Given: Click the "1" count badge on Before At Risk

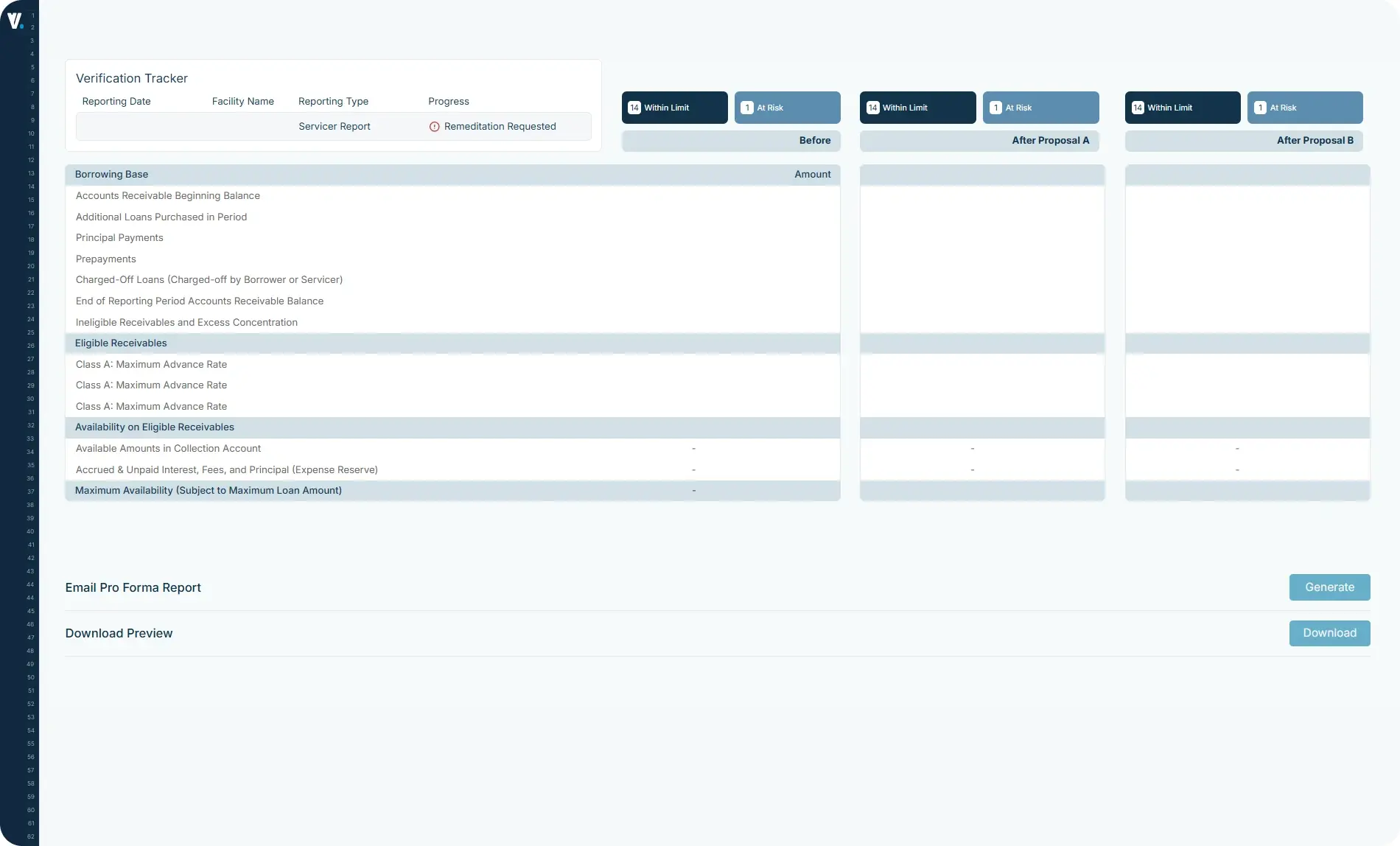Looking at the screenshot, I should [x=746, y=107].
